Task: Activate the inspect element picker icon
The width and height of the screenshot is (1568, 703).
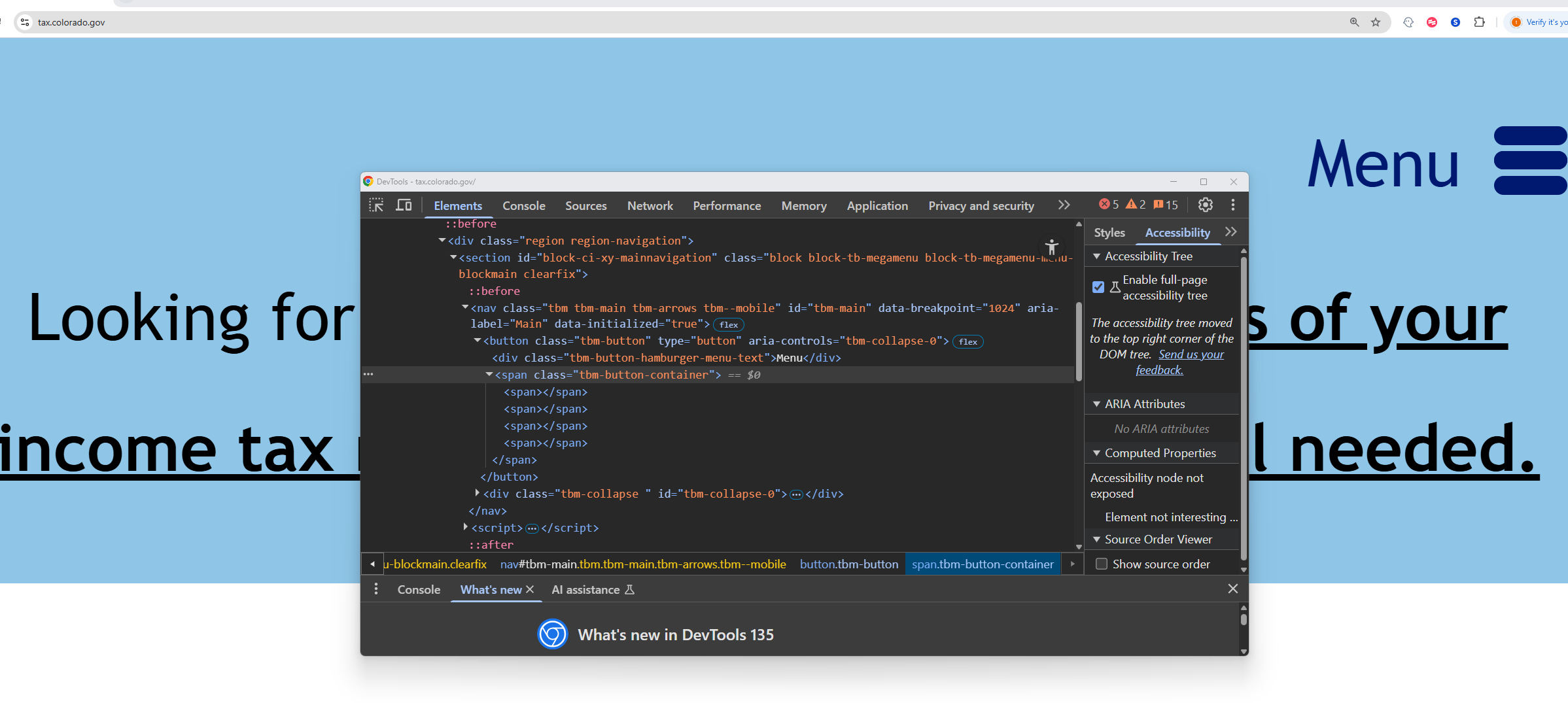Action: click(376, 205)
